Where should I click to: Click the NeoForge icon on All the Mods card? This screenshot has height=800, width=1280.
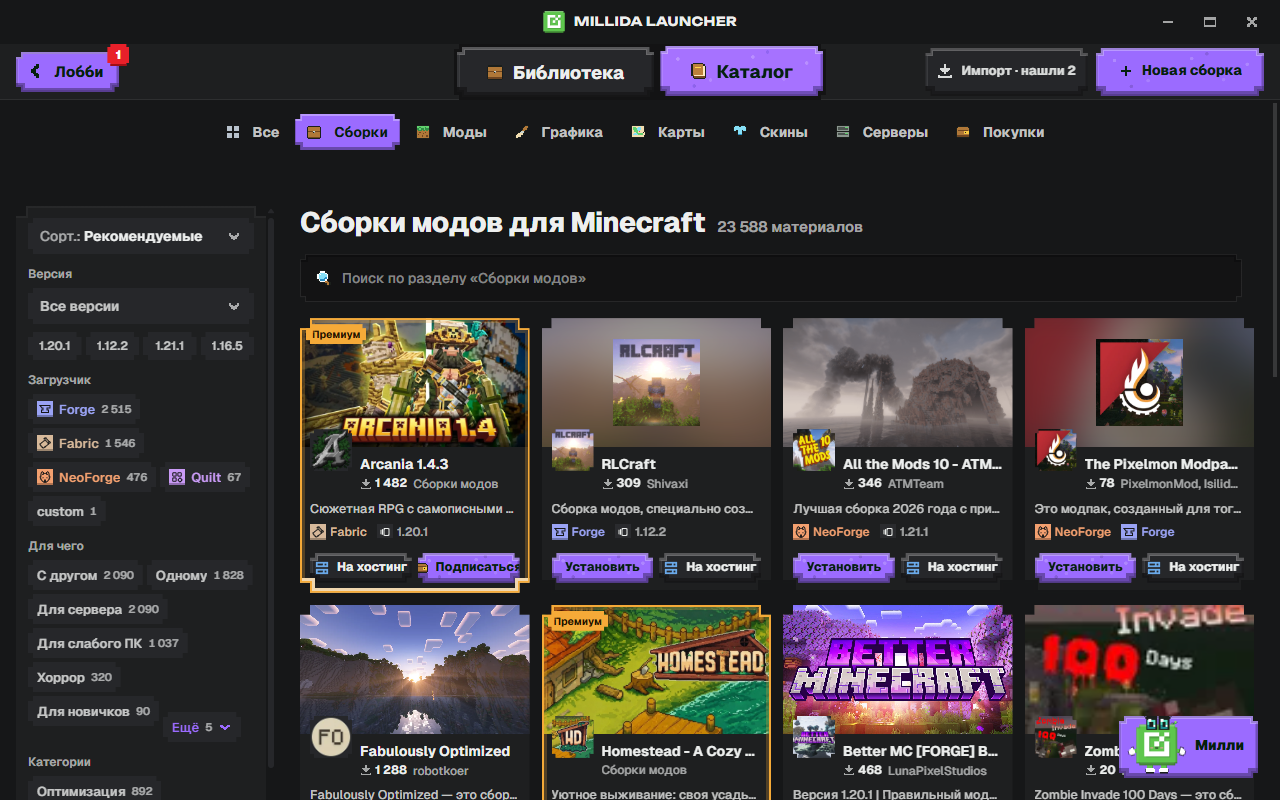[x=801, y=532]
